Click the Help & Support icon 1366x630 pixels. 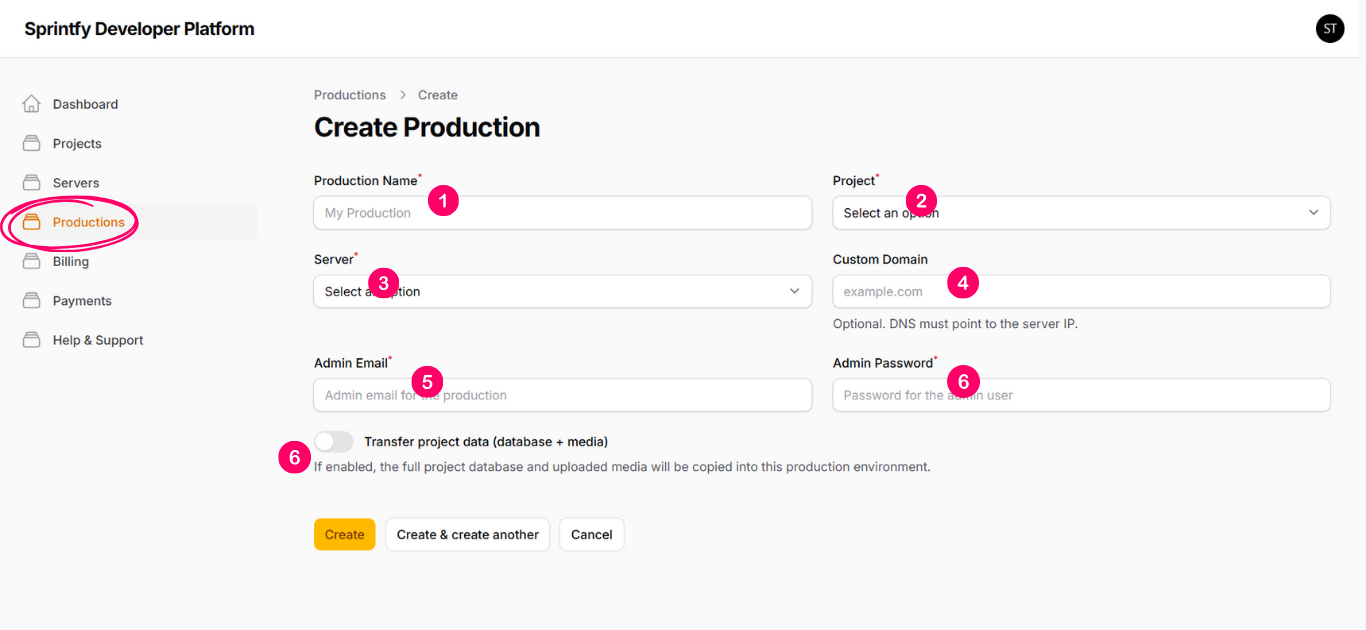pyautogui.click(x=32, y=340)
